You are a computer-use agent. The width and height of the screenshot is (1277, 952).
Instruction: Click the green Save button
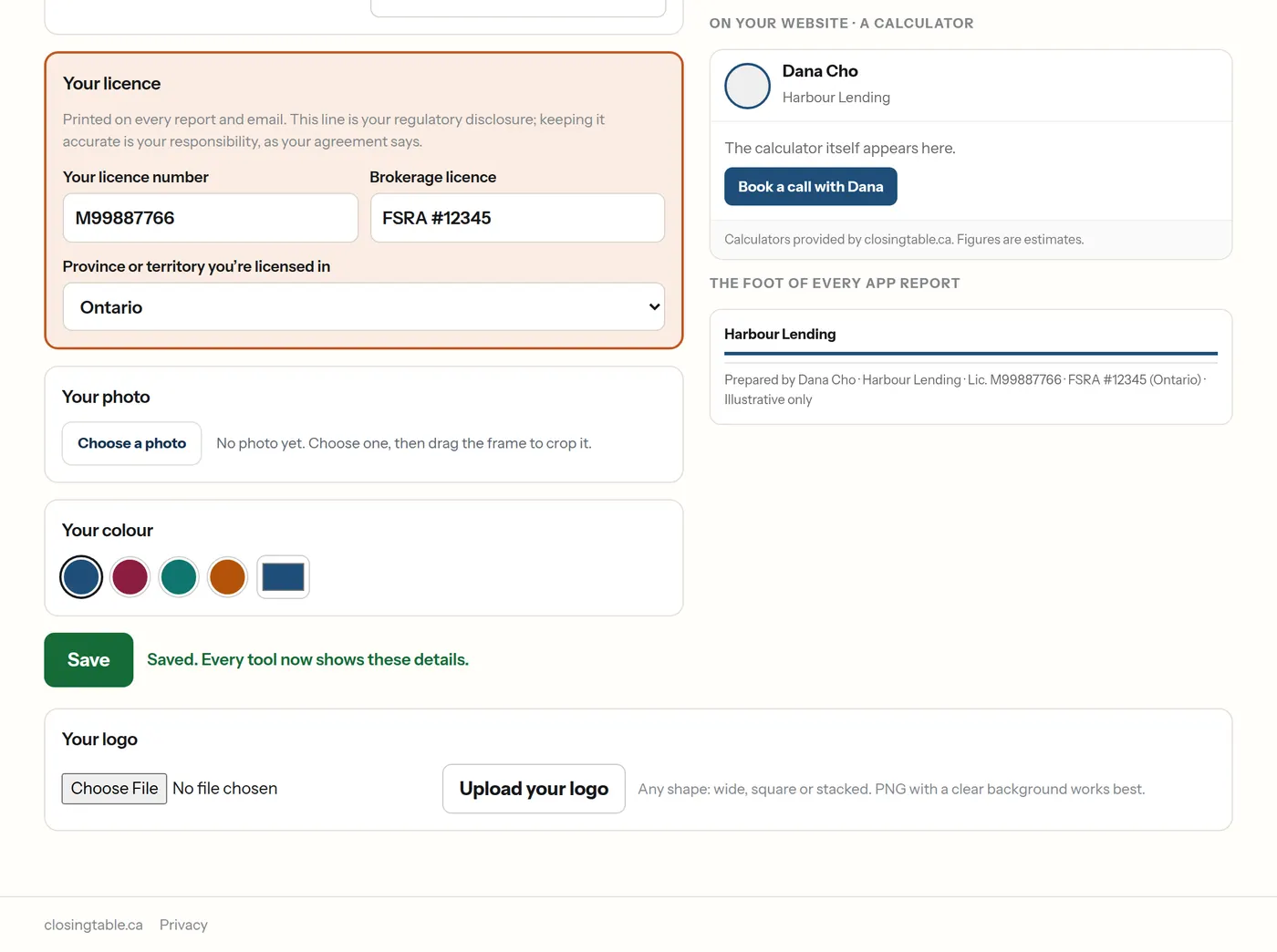(88, 660)
